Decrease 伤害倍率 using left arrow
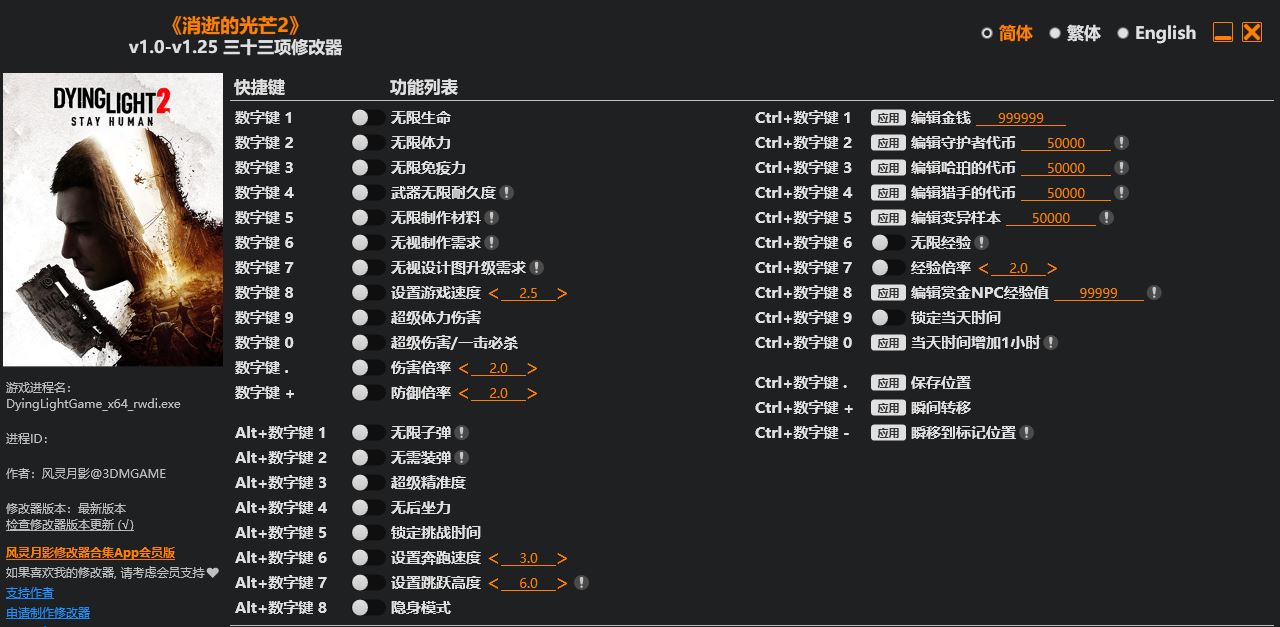The width and height of the screenshot is (1280, 627). (x=464, y=369)
